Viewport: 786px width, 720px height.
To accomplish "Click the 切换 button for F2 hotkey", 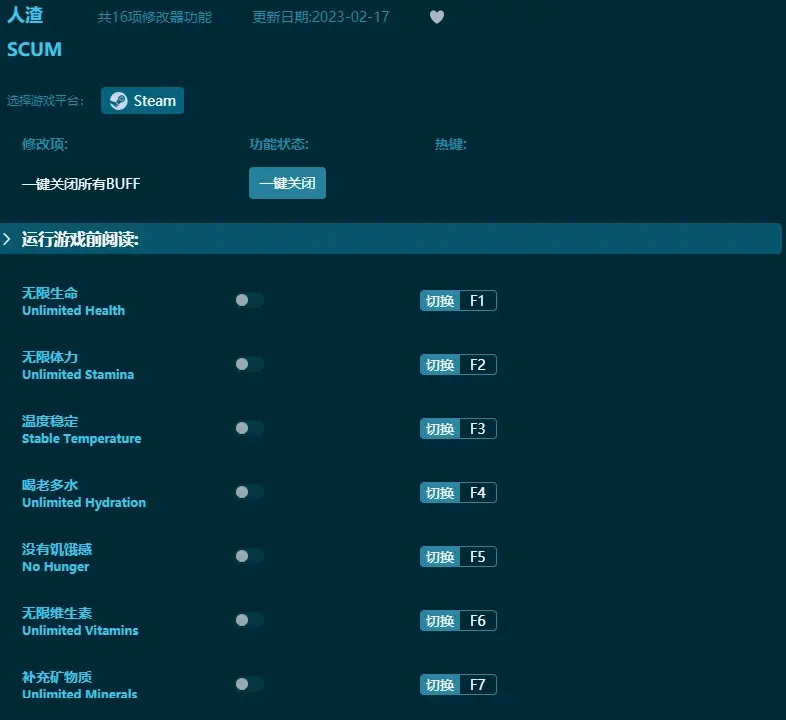I will [x=440, y=365].
